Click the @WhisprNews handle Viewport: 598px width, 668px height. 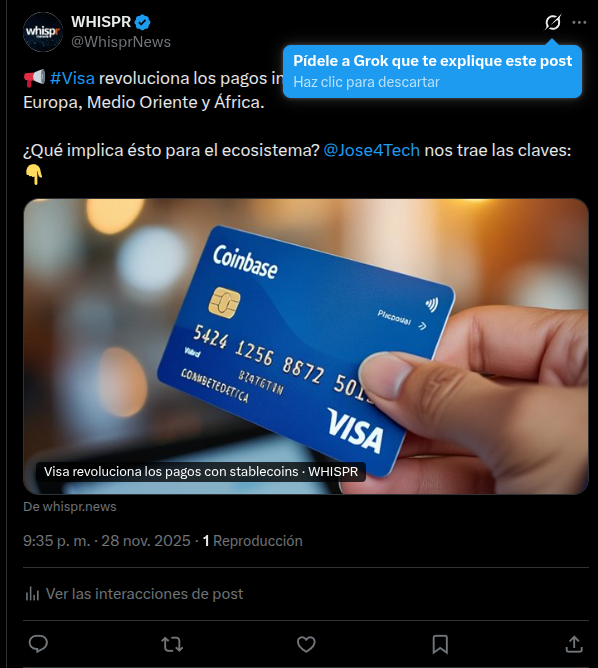point(121,42)
